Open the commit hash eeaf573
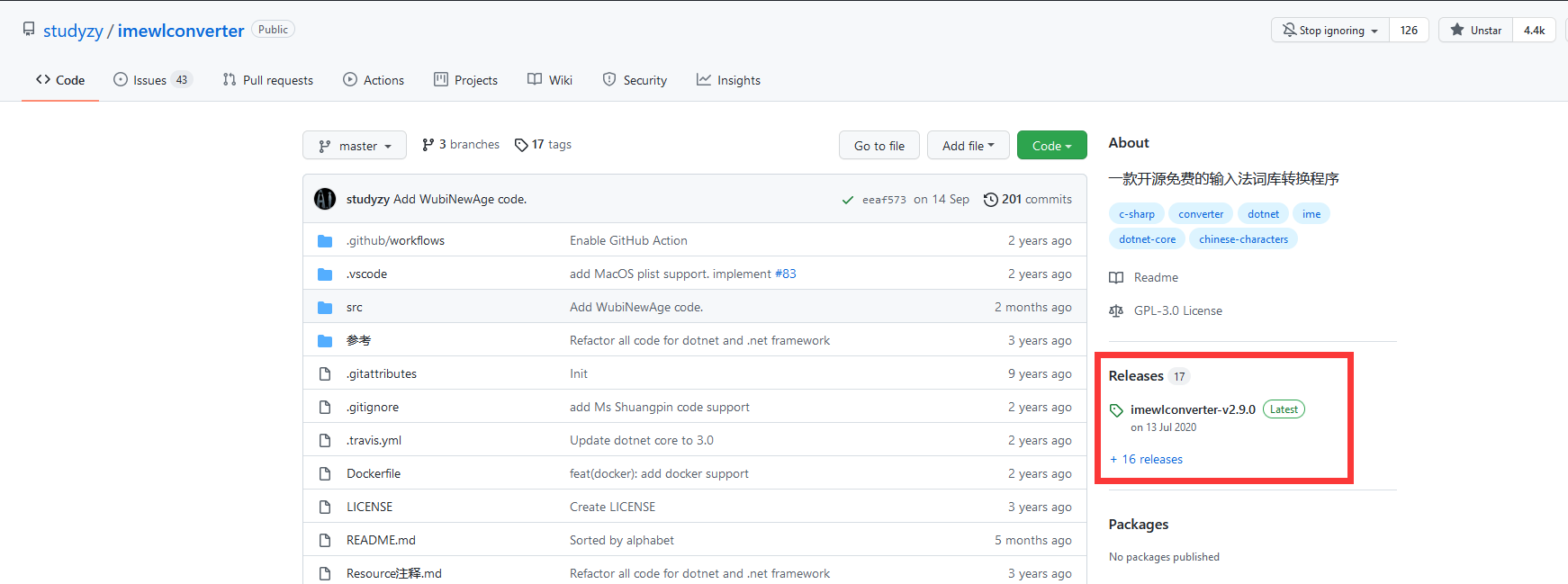 click(x=884, y=200)
